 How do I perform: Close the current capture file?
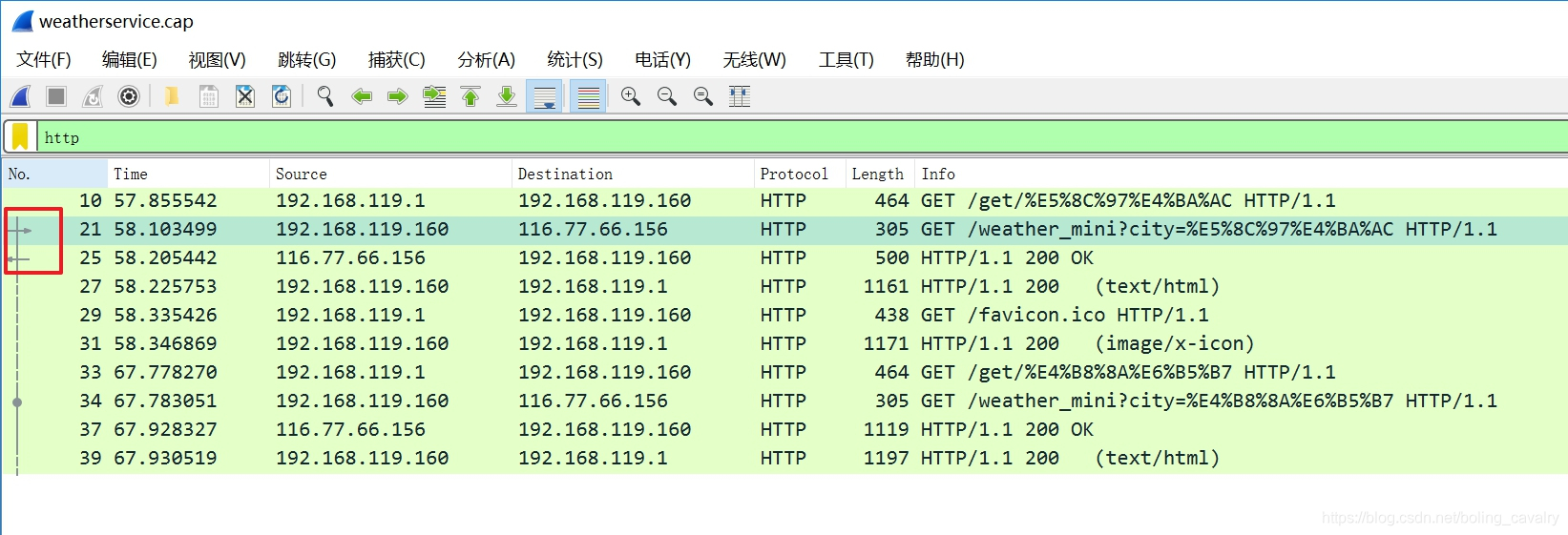(245, 96)
